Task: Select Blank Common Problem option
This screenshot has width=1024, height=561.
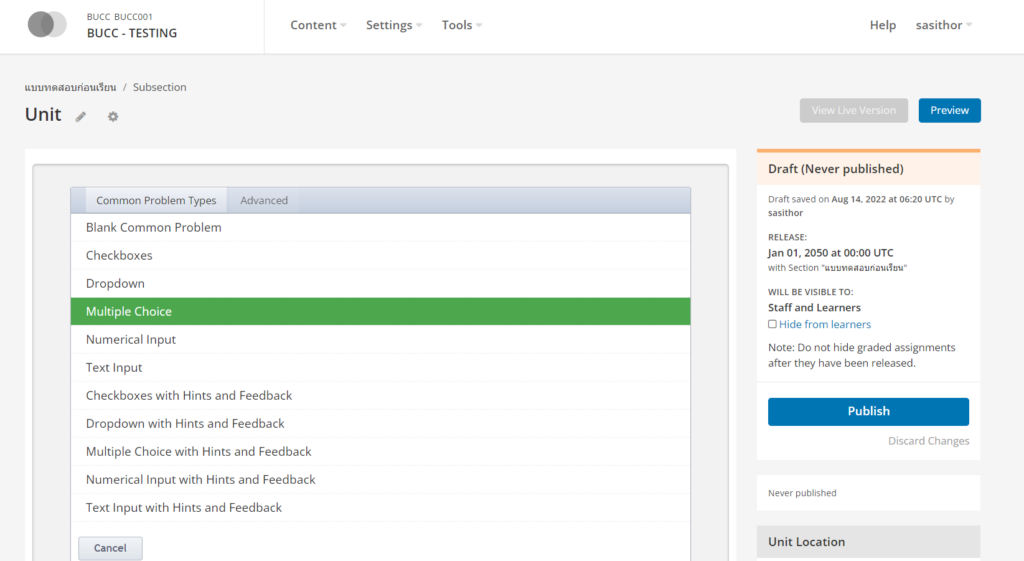Action: [x=154, y=227]
